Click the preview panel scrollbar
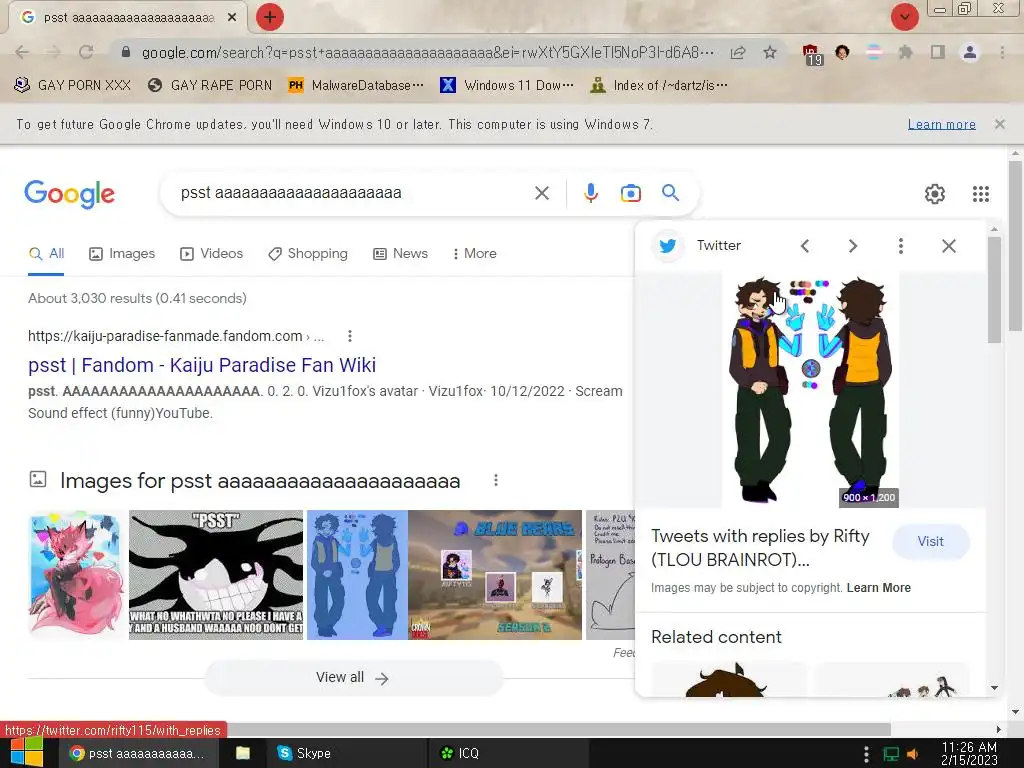 point(994,289)
